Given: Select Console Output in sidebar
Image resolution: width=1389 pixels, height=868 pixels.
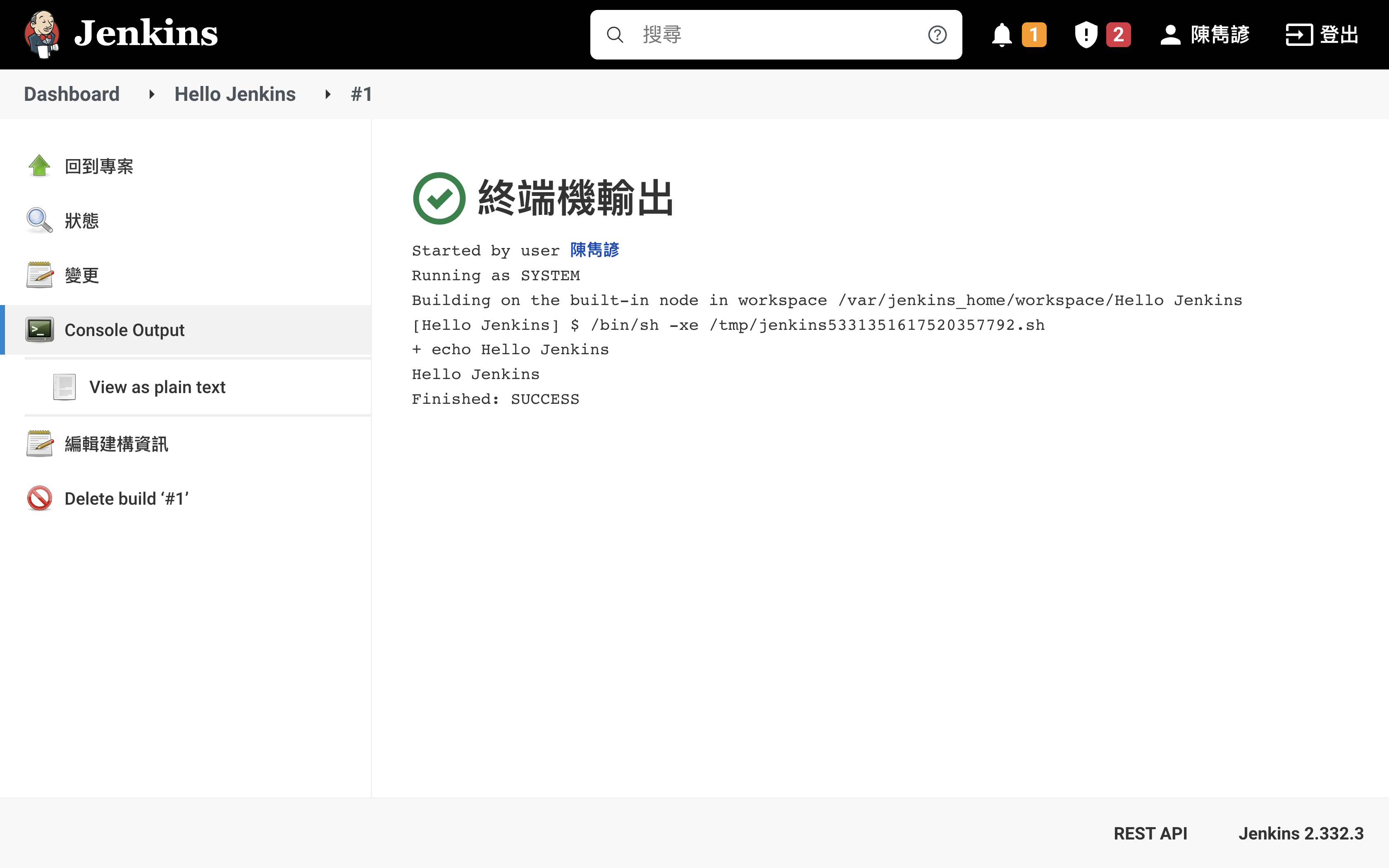Looking at the screenshot, I should click(x=124, y=330).
